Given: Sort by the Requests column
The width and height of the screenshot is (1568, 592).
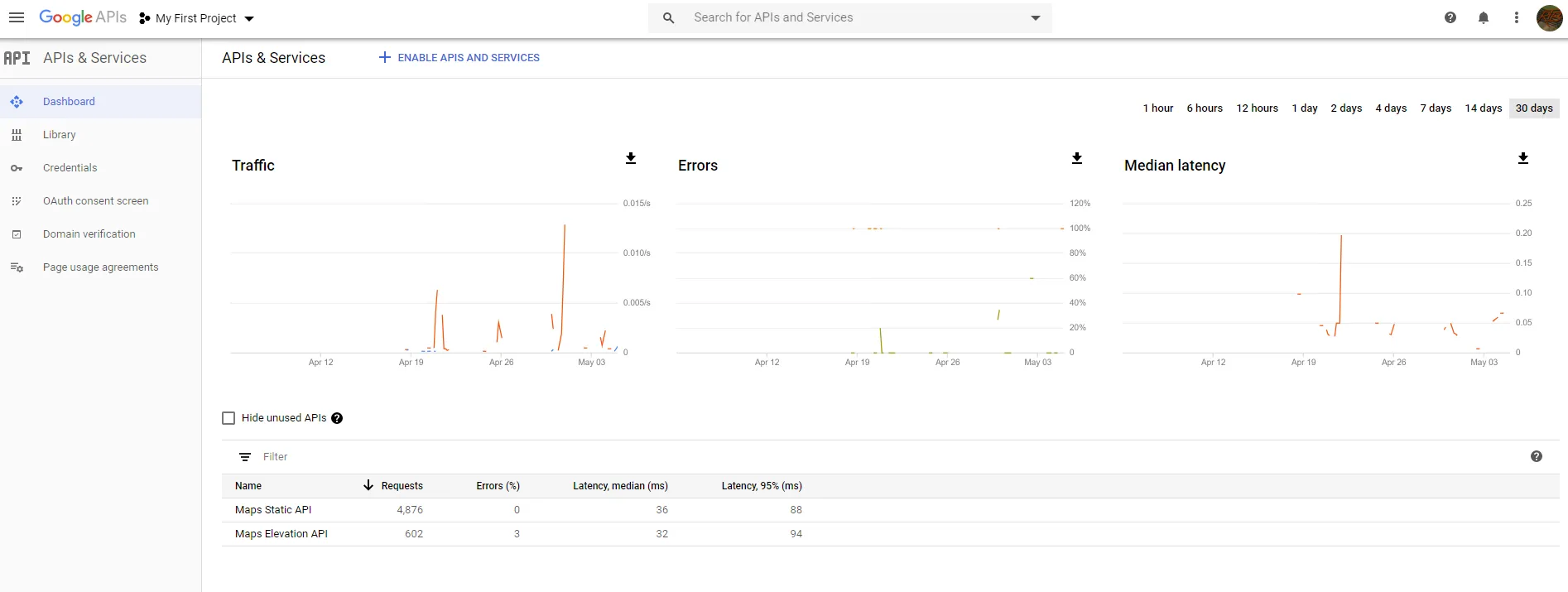Looking at the screenshot, I should pyautogui.click(x=402, y=486).
